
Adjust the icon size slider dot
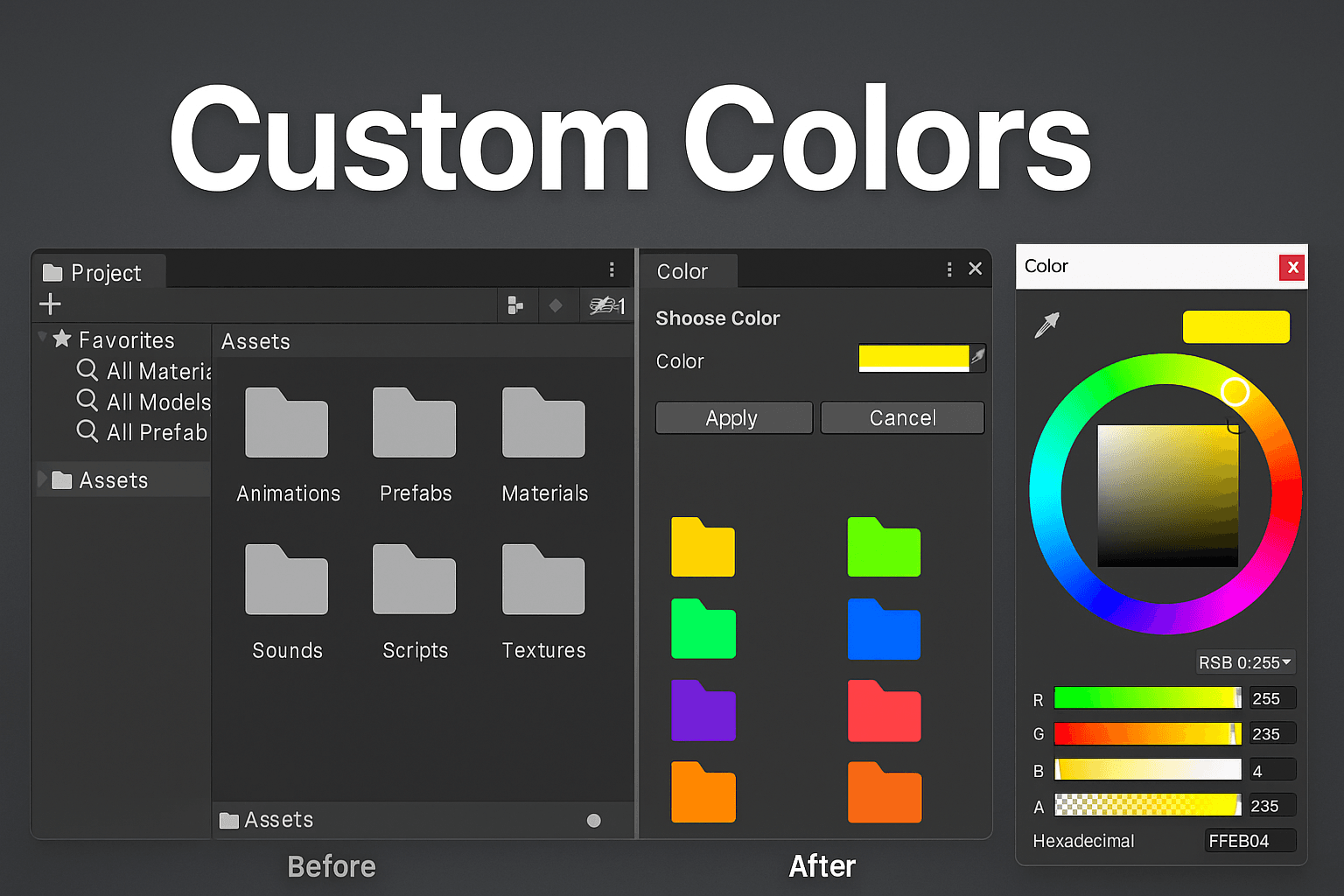(594, 821)
